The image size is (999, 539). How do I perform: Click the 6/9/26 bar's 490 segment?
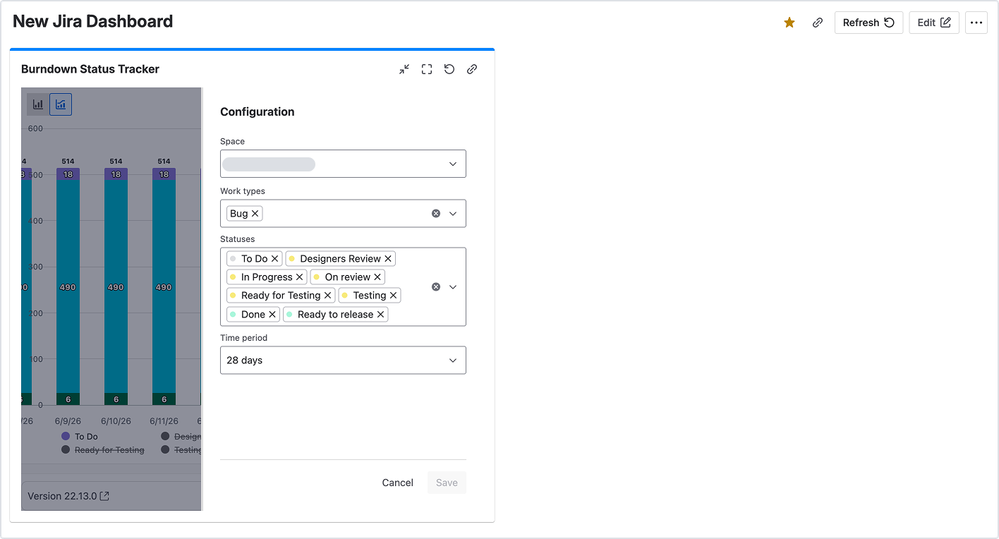tap(68, 287)
